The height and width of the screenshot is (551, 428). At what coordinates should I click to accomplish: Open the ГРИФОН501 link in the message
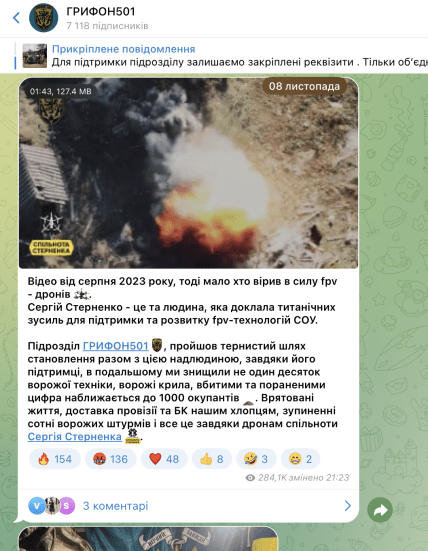pyautogui.click(x=115, y=346)
